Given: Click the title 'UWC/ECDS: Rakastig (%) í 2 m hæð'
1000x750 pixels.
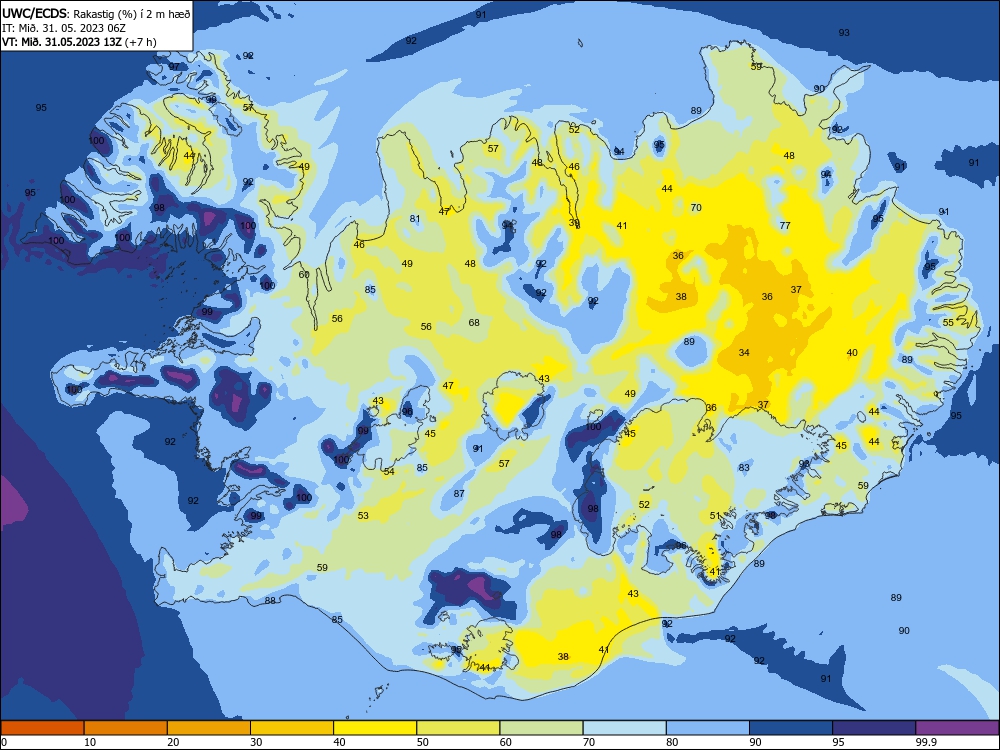Looking at the screenshot, I should click(x=96, y=13).
